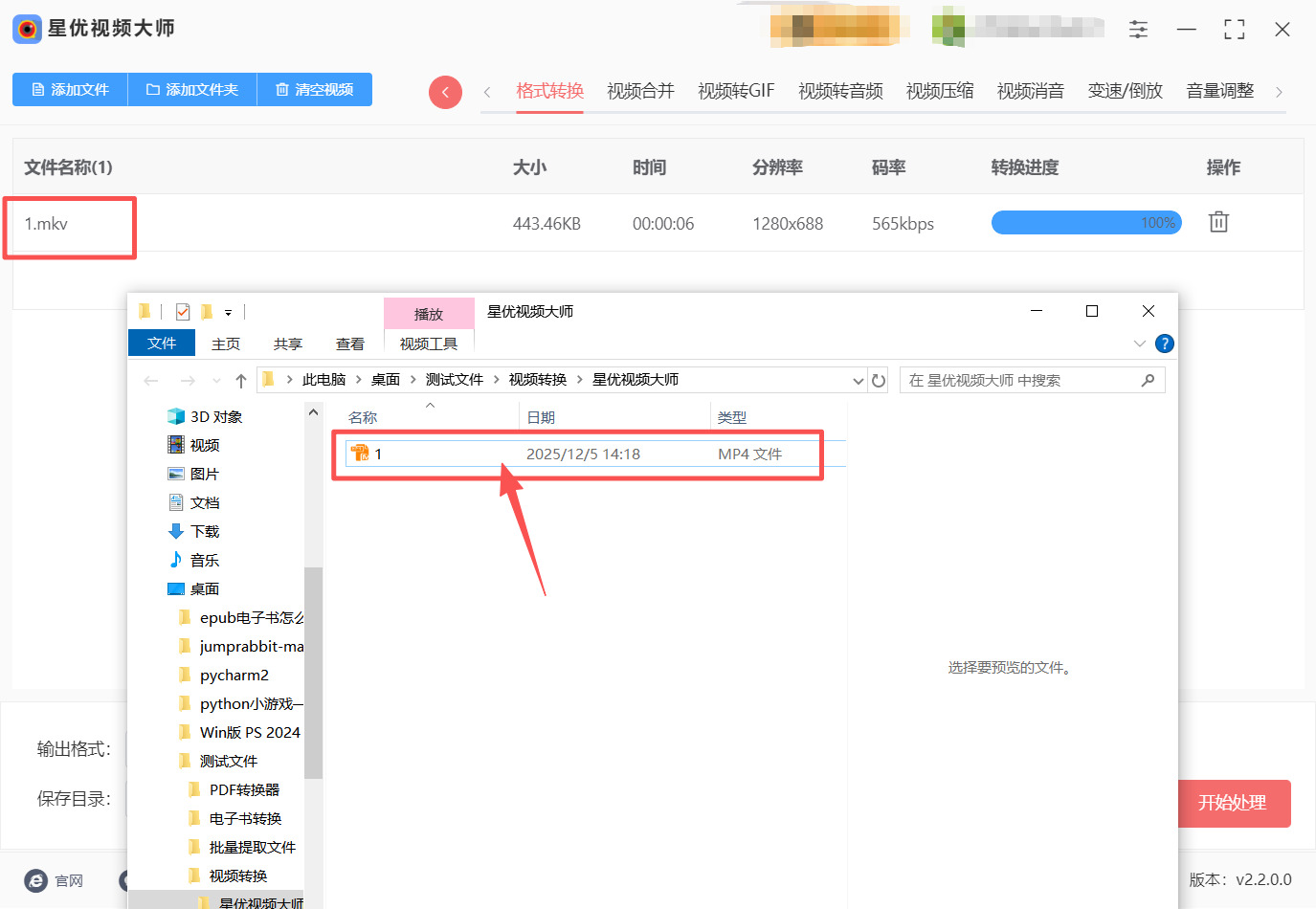This screenshot has width=1316, height=909.
Task: Refresh the folder view in Explorer
Action: (880, 380)
